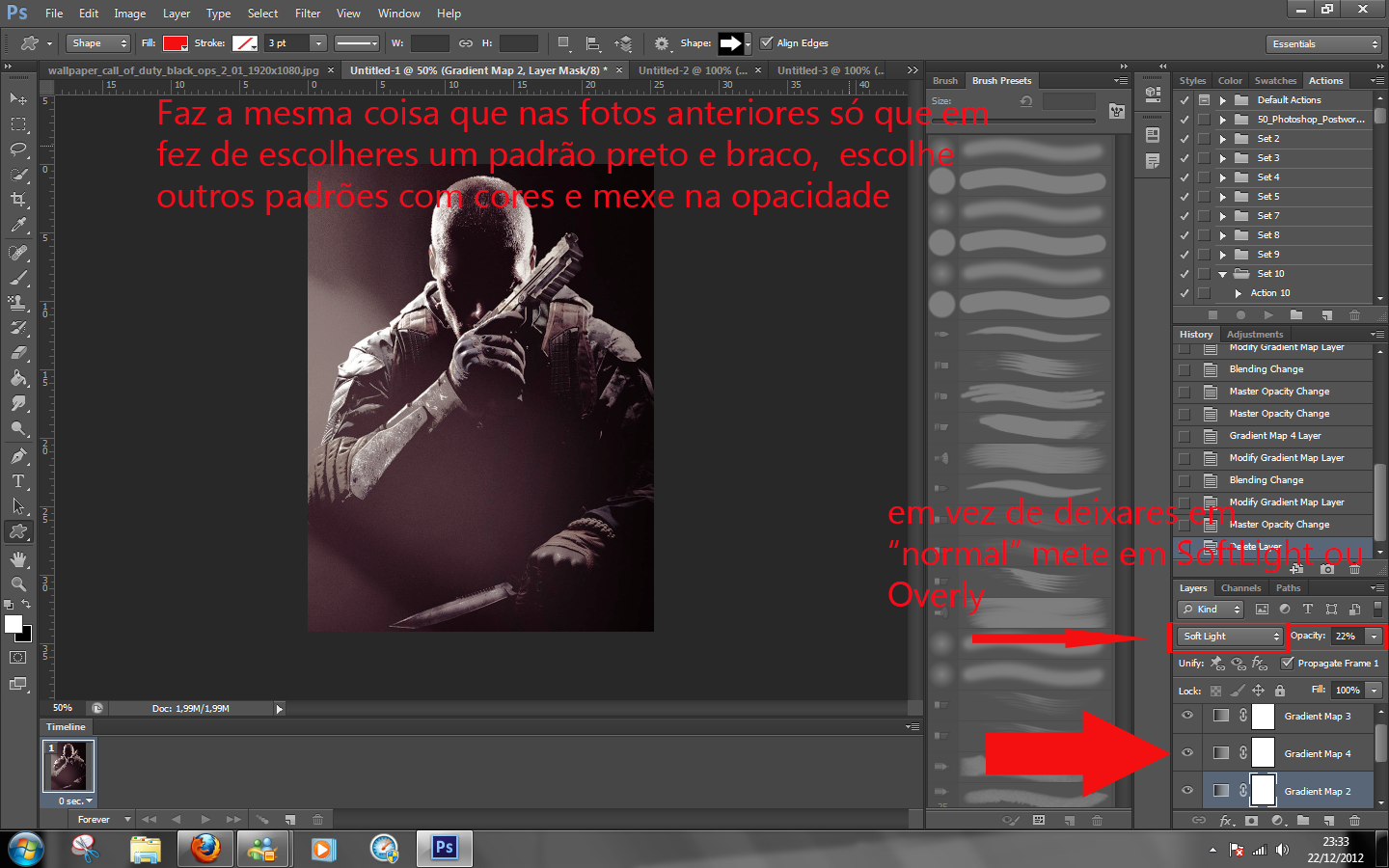
Task: Open the layer Fill slider arrow
Action: [x=1375, y=691]
